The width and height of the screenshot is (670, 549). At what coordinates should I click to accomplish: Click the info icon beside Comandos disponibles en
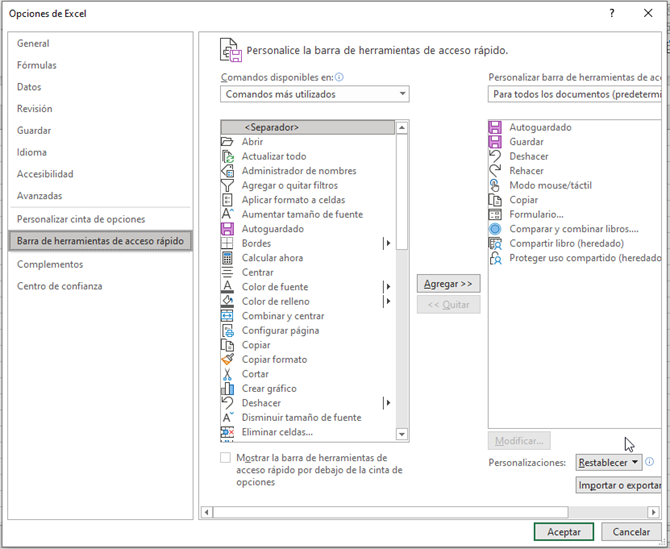pos(339,77)
